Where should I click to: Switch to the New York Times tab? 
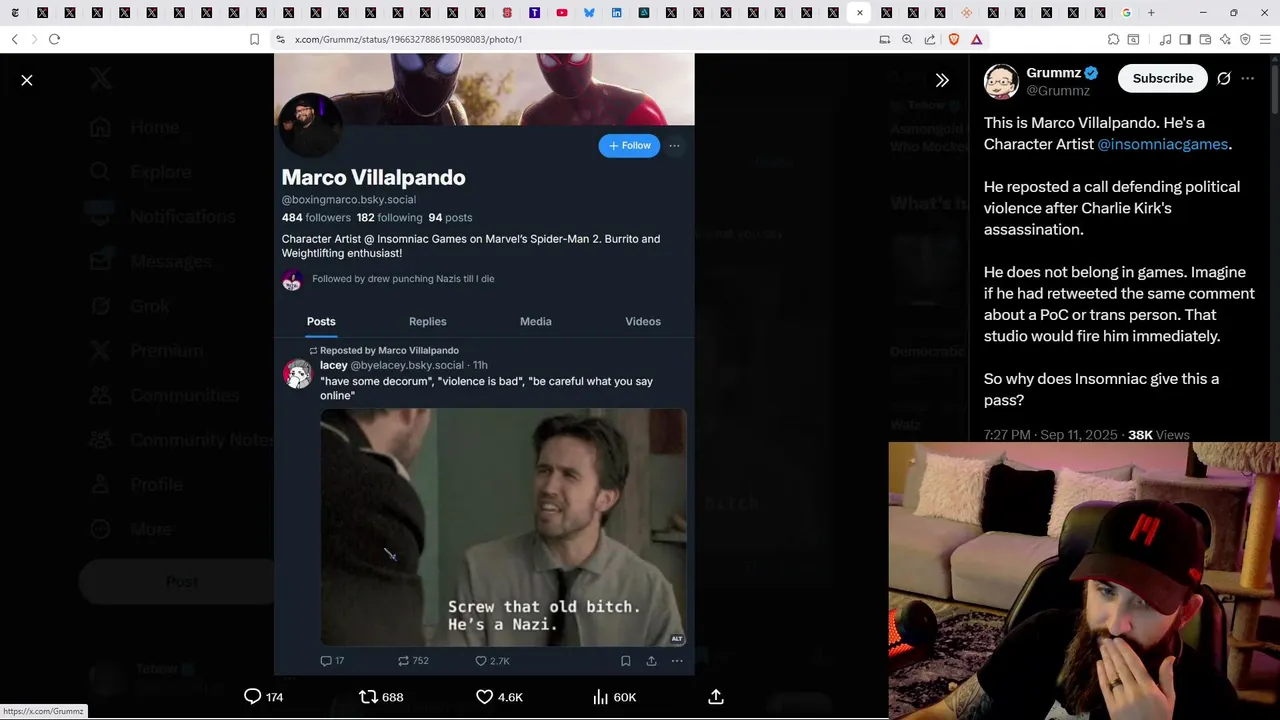(x=15, y=13)
